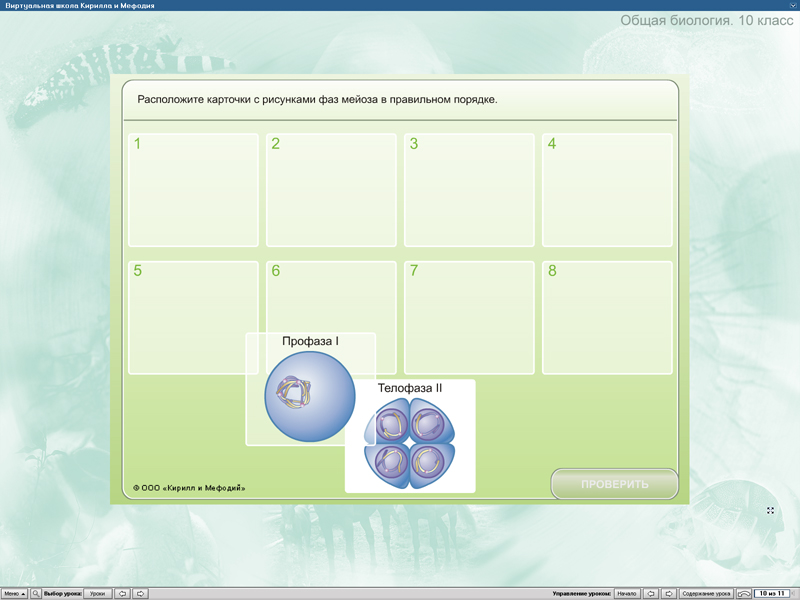Open the Меню dropdown in the bottom bar

click(x=14, y=593)
